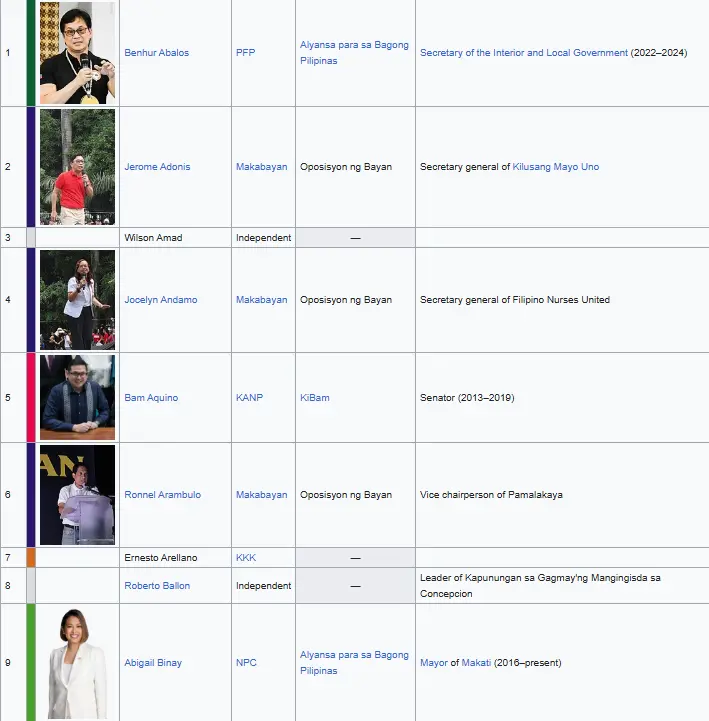Click Oposisyon ng Bayan in Jerome Adonis row

coord(346,166)
